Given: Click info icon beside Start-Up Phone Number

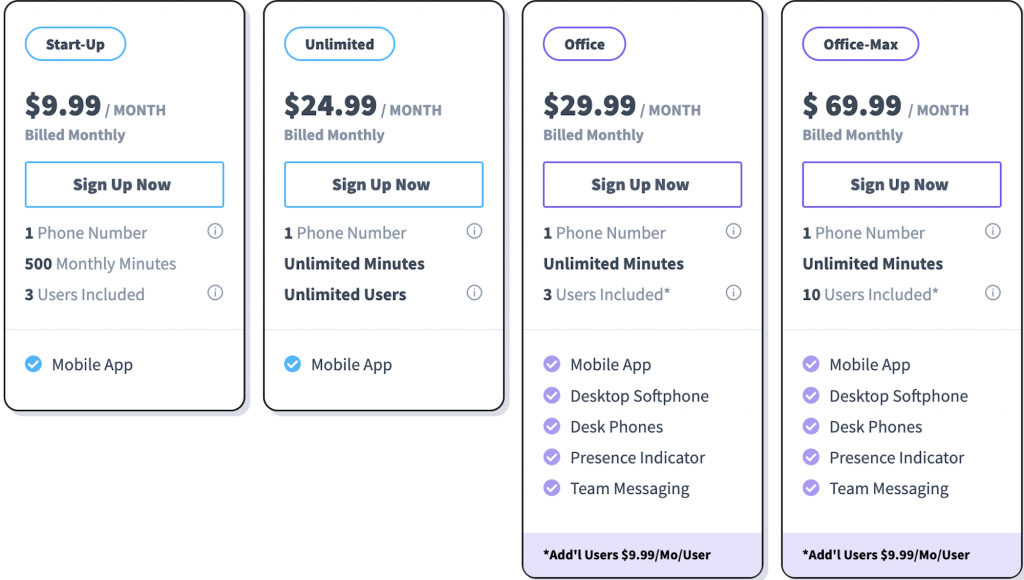Looking at the screenshot, I should point(215,231).
